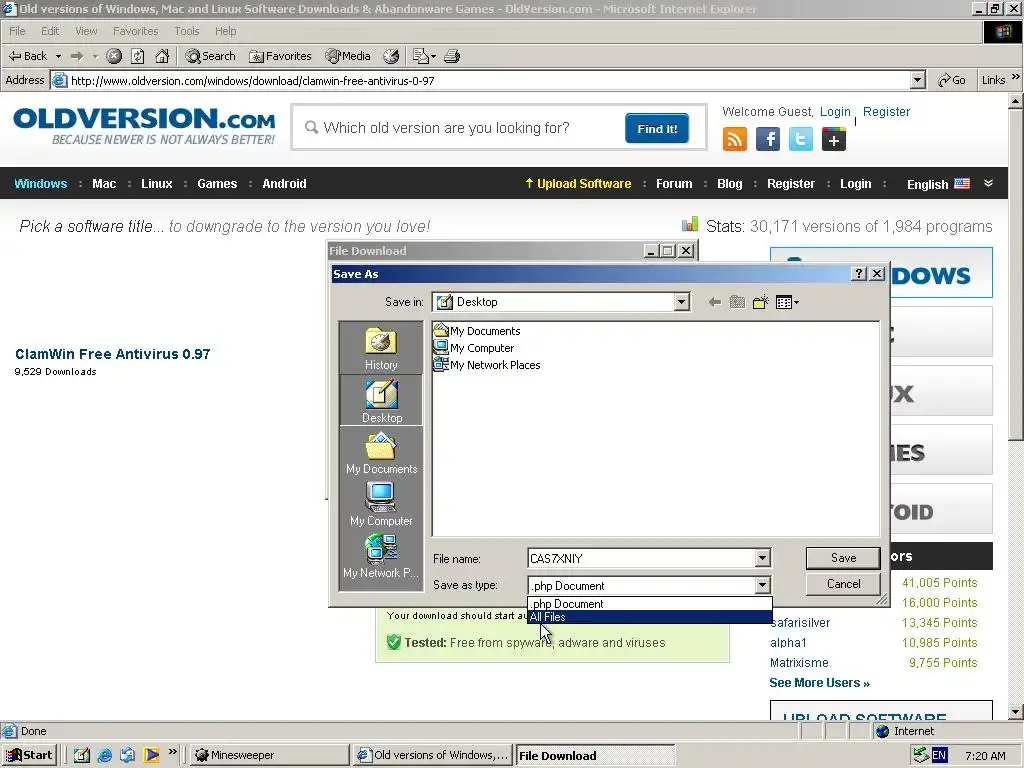This screenshot has height=768, width=1024.
Task: Open the Mac tab in site navigation
Action: pos(104,184)
